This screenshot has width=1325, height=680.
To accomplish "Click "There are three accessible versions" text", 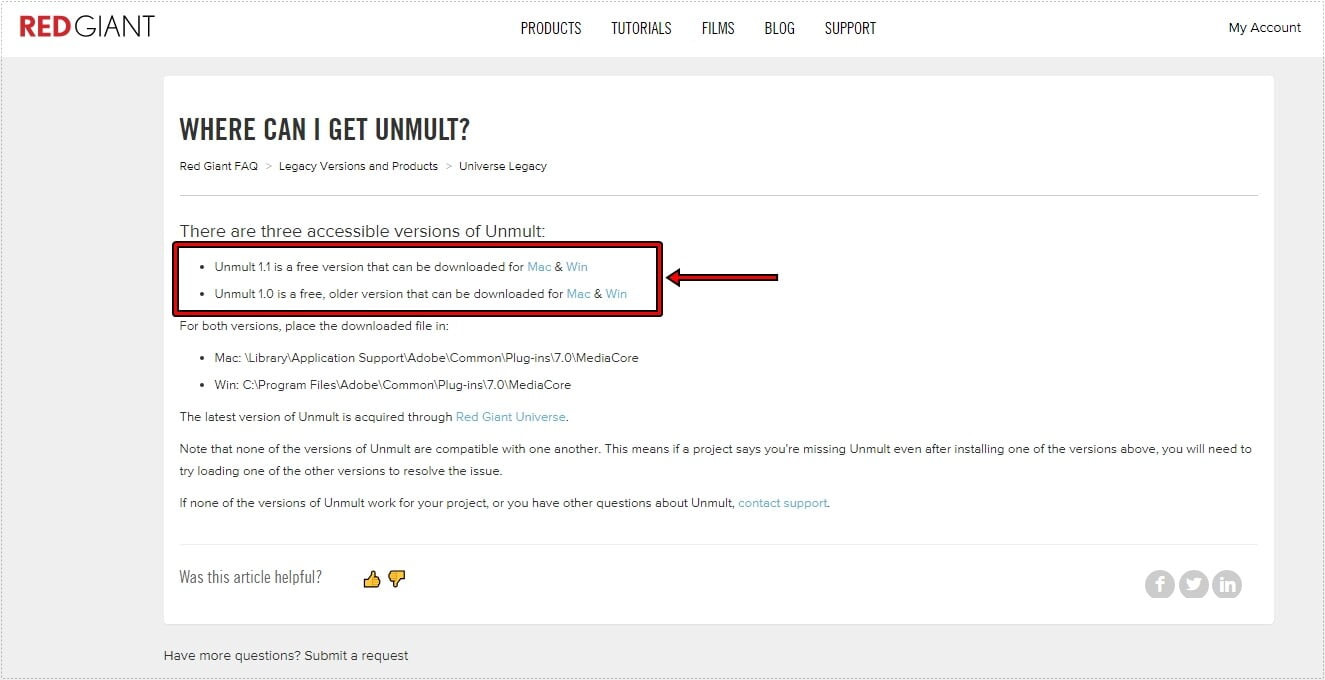I will (x=362, y=231).
